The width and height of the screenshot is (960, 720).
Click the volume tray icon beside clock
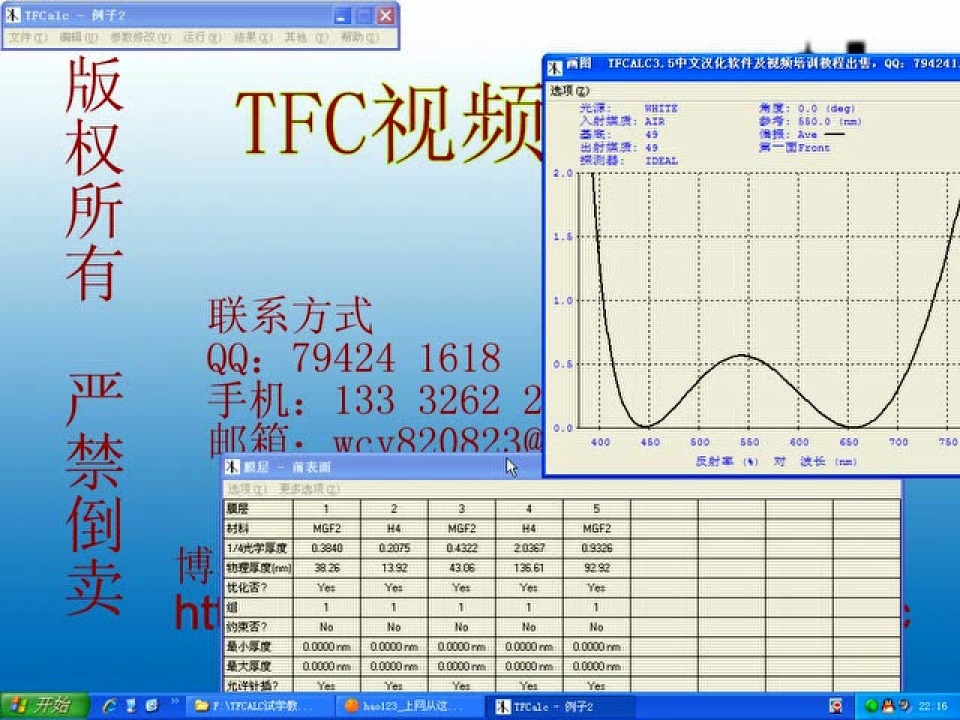904,707
